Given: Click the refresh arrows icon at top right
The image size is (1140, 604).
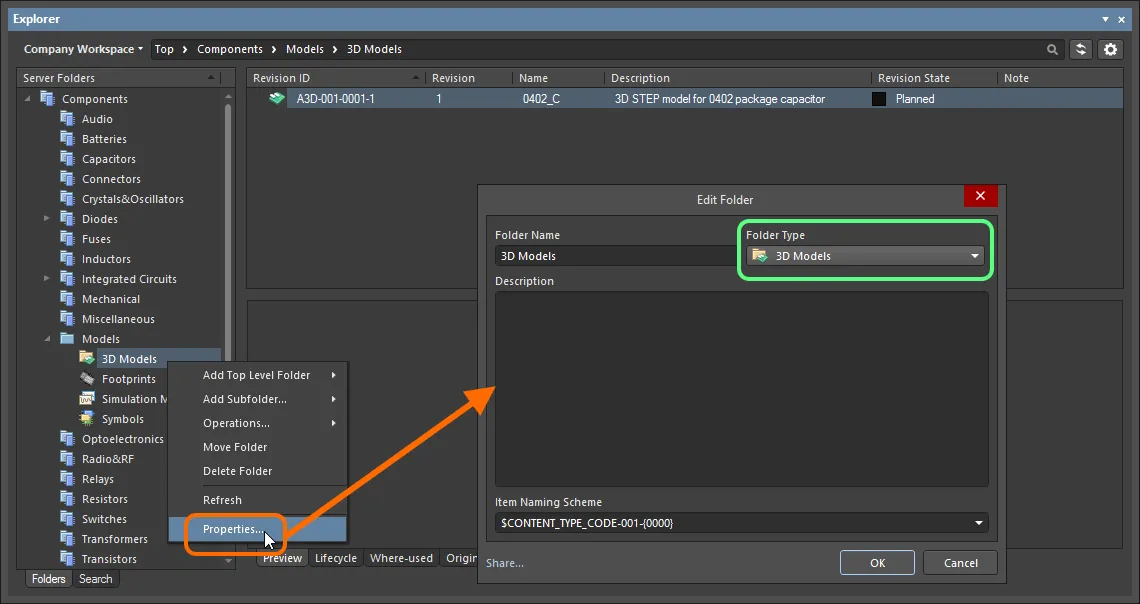Looking at the screenshot, I should click(x=1080, y=49).
